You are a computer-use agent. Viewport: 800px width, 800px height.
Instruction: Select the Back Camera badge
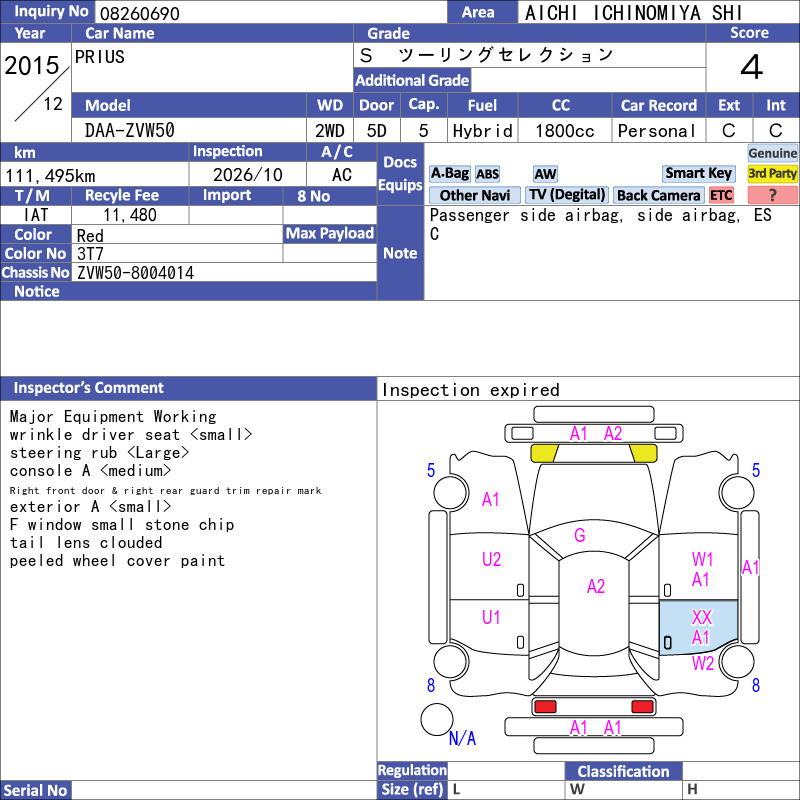(x=658, y=195)
